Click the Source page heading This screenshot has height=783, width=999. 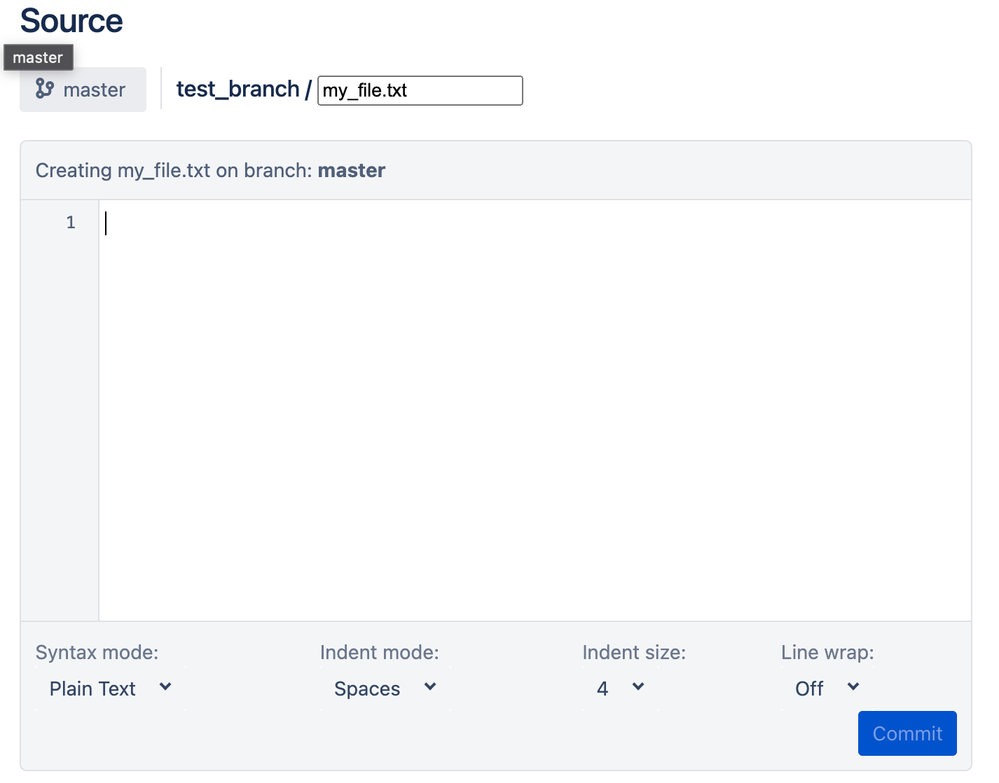pyautogui.click(x=71, y=21)
